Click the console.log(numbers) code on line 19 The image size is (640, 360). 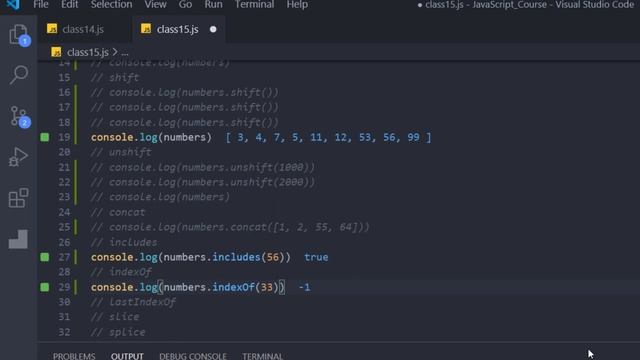pyautogui.click(x=151, y=137)
